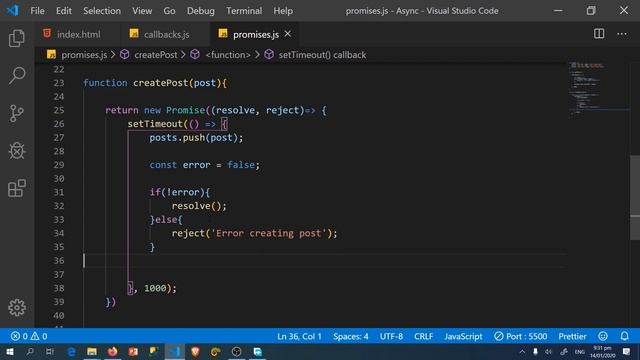This screenshot has height=360, width=640.
Task: Switch to the callbacks.js tab
Action: coord(165,34)
